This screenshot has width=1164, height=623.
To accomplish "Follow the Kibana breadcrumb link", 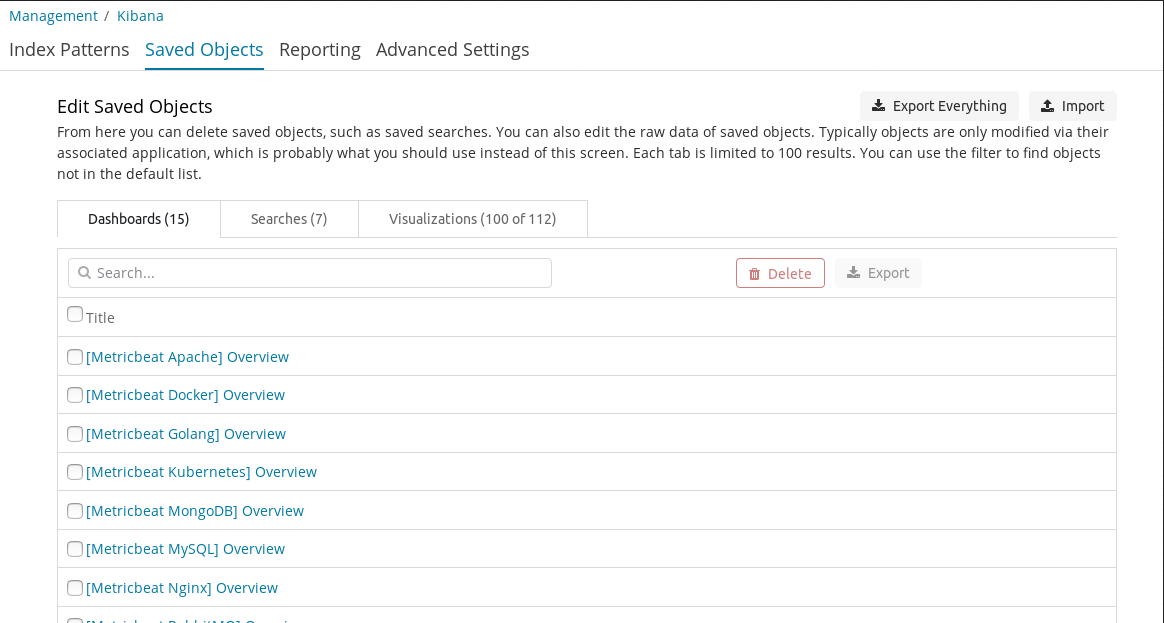I will tap(140, 16).
